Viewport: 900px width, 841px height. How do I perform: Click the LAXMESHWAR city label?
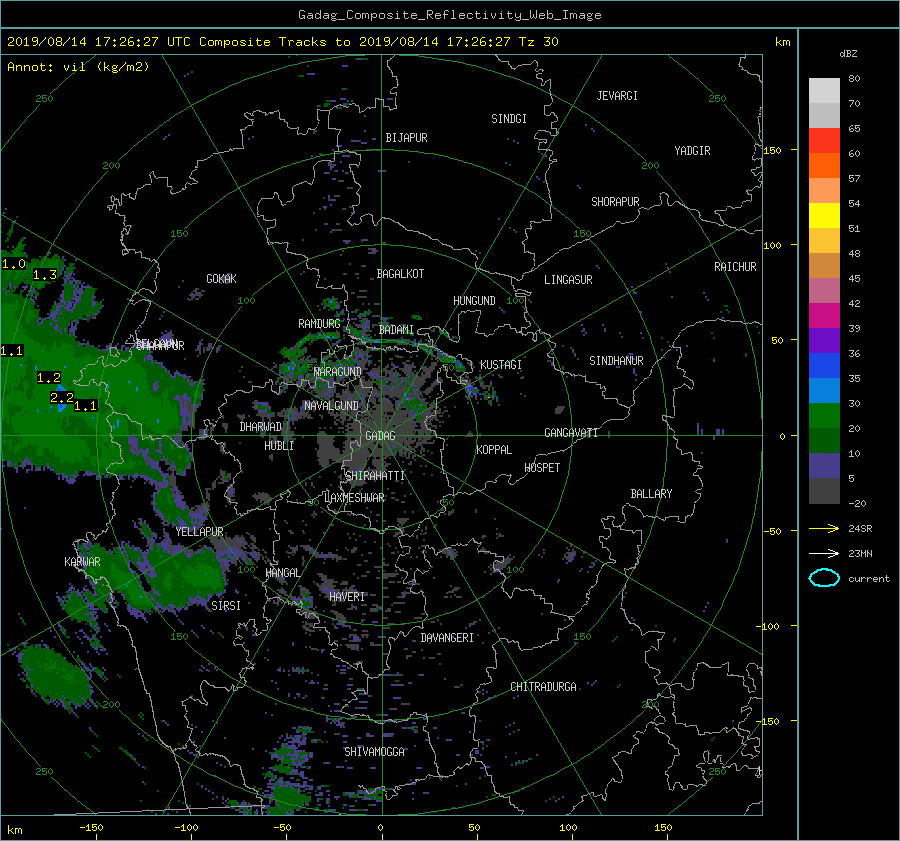click(x=354, y=498)
